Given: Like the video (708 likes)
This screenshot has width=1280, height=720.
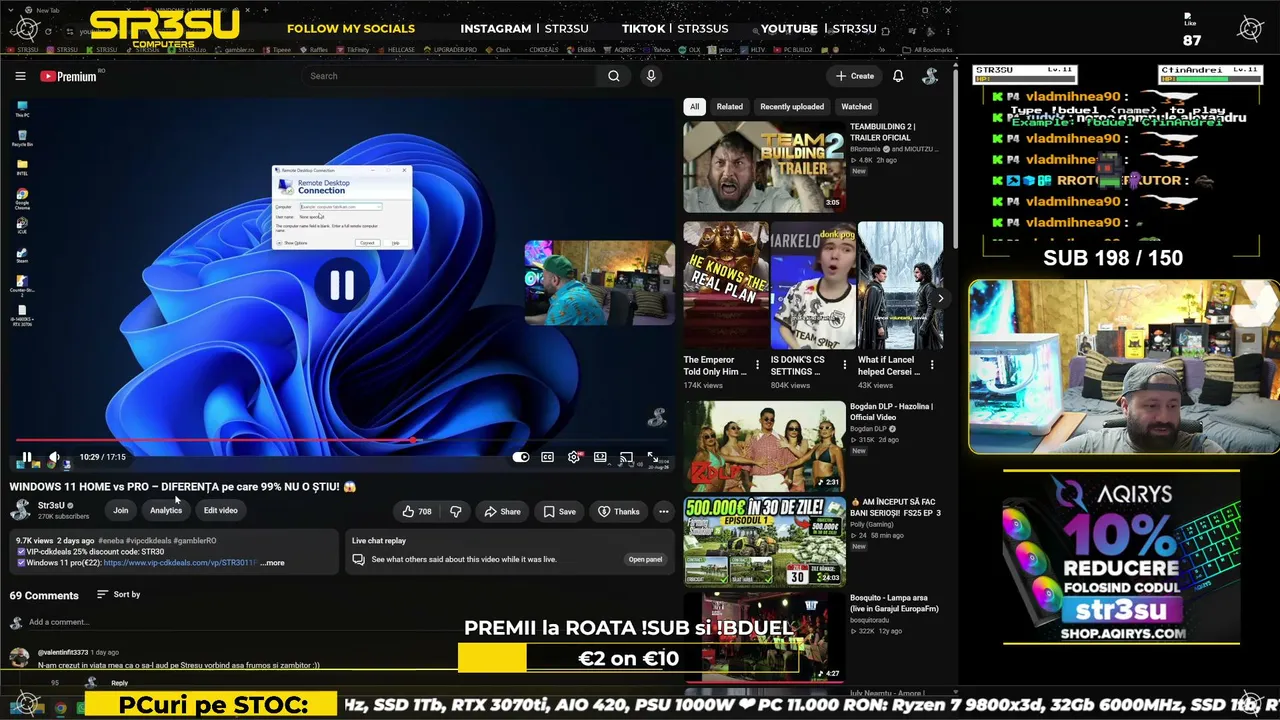Looking at the screenshot, I should 417,511.
